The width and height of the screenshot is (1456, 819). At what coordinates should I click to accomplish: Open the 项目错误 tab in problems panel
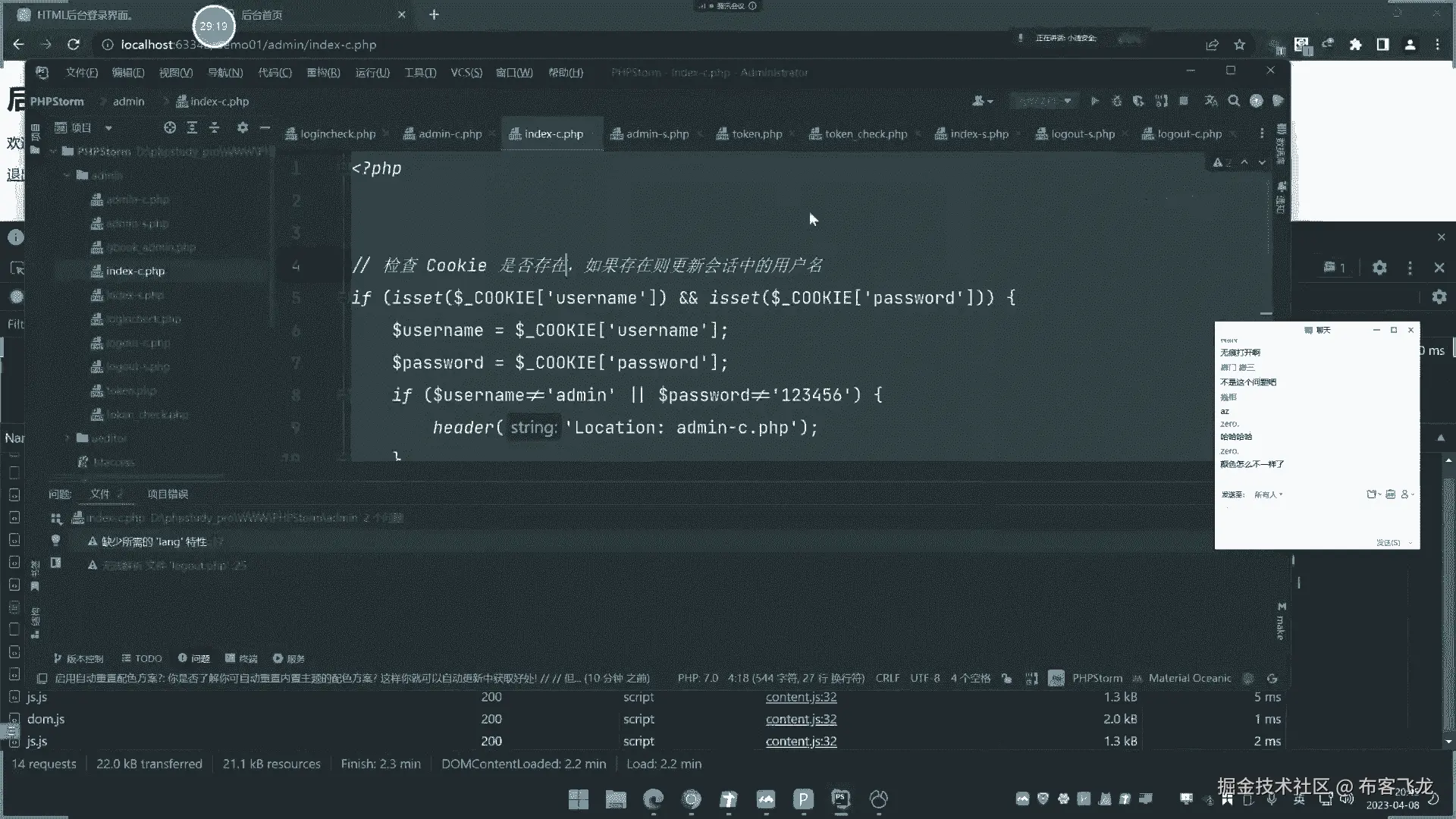point(168,494)
